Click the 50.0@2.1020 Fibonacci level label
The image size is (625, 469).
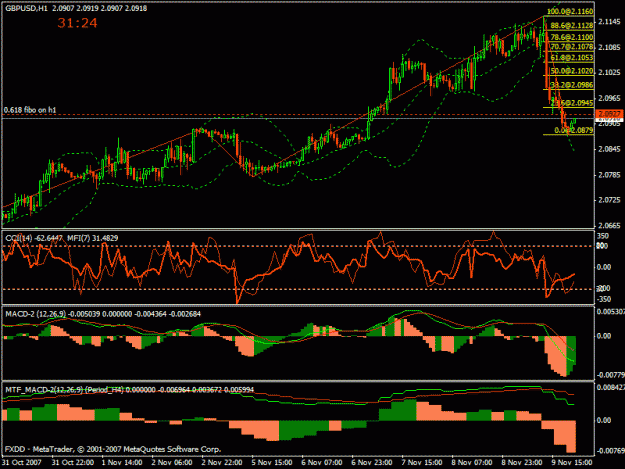(572, 71)
